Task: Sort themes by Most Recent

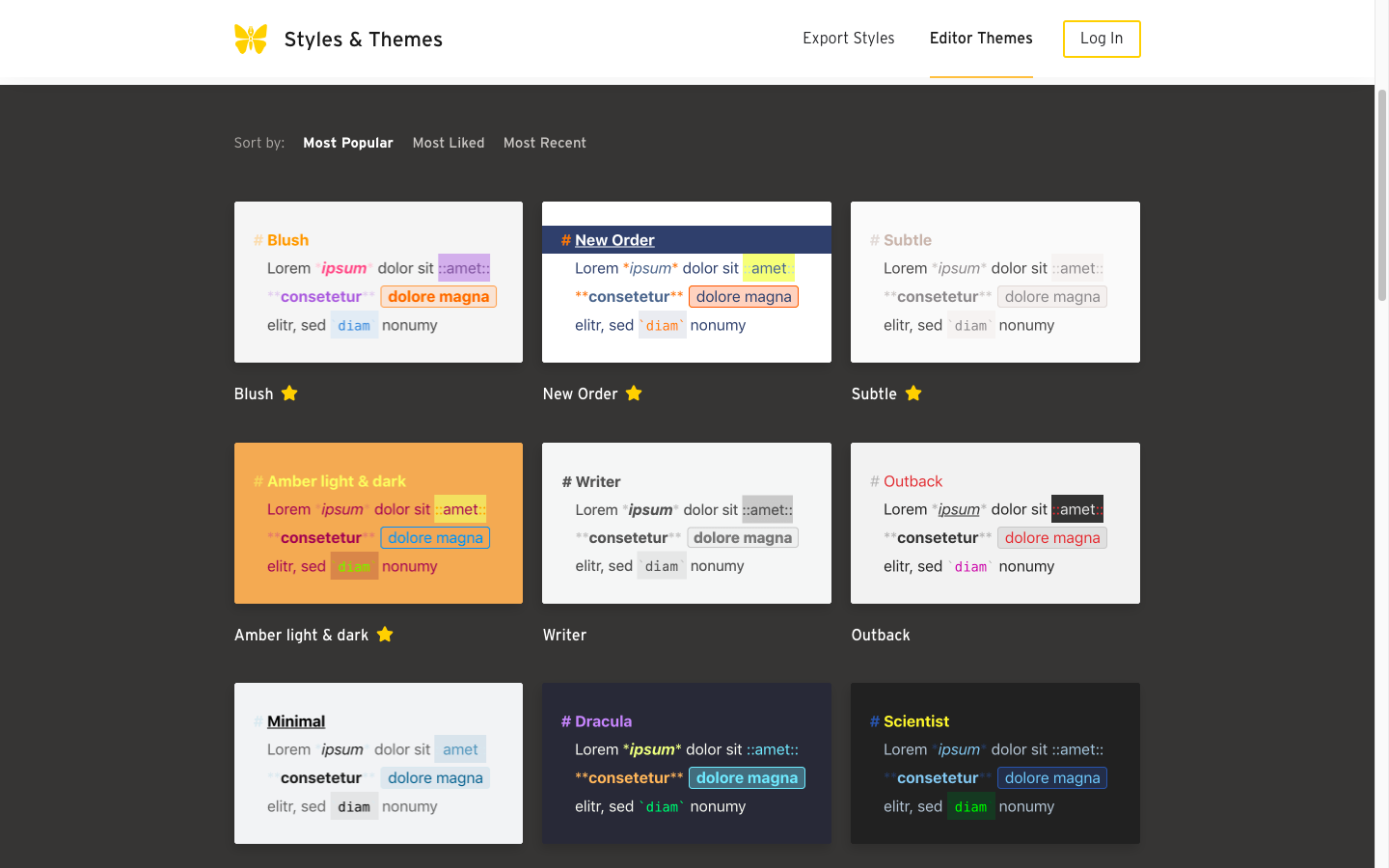Action: coord(544,143)
